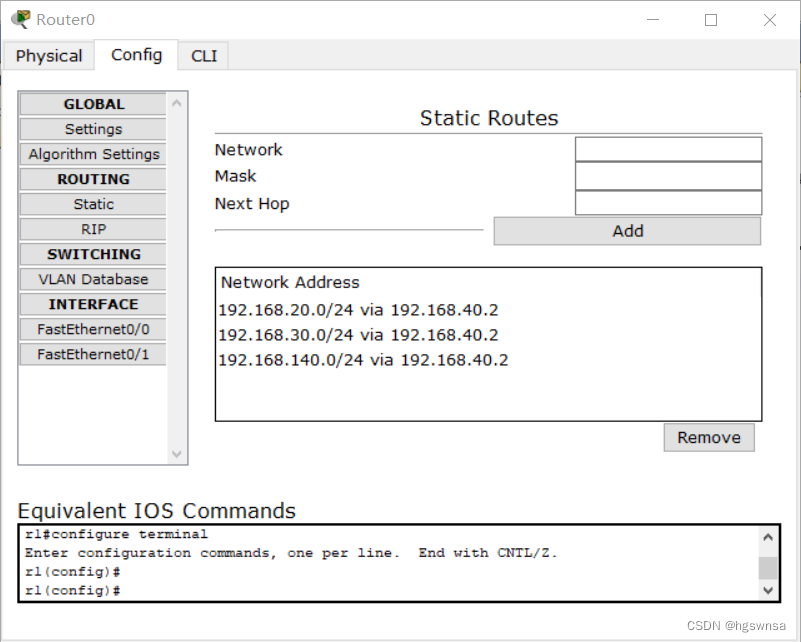Open the VLAN Database page
This screenshot has height=642, width=801.
point(93,279)
